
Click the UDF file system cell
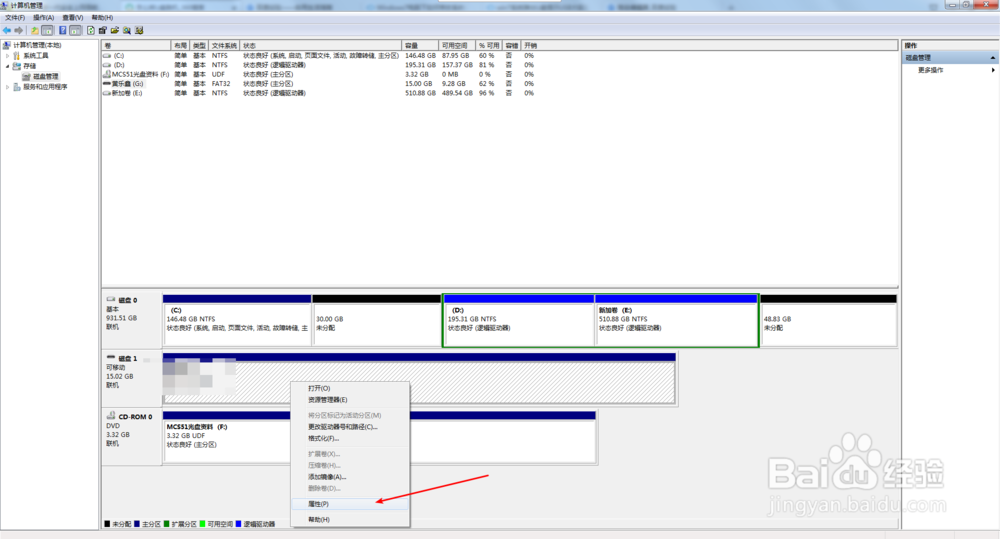(x=218, y=75)
